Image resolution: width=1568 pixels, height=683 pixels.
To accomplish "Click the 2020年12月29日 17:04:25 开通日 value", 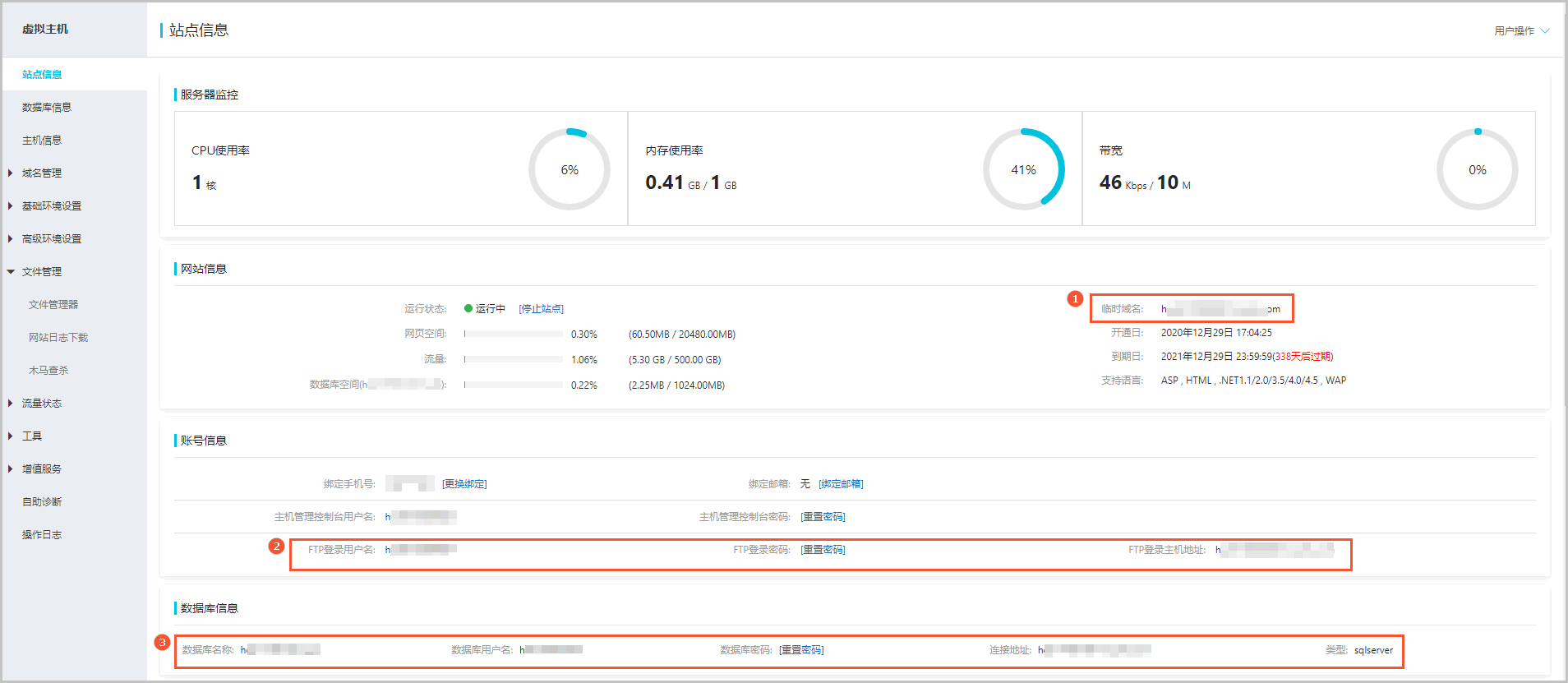I will [x=1216, y=333].
